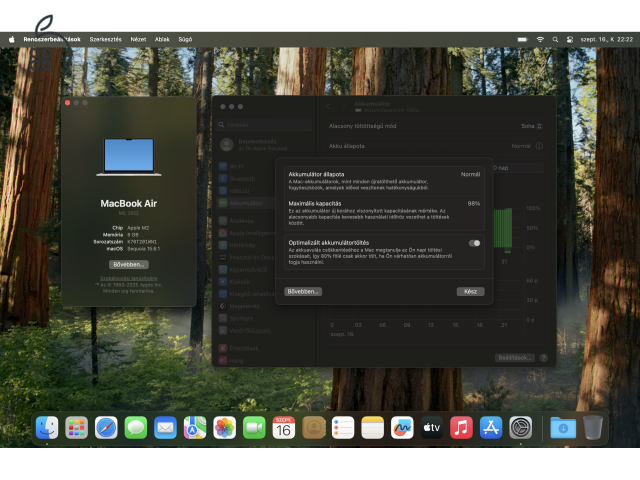Open Music app in the Dock

click(461, 427)
